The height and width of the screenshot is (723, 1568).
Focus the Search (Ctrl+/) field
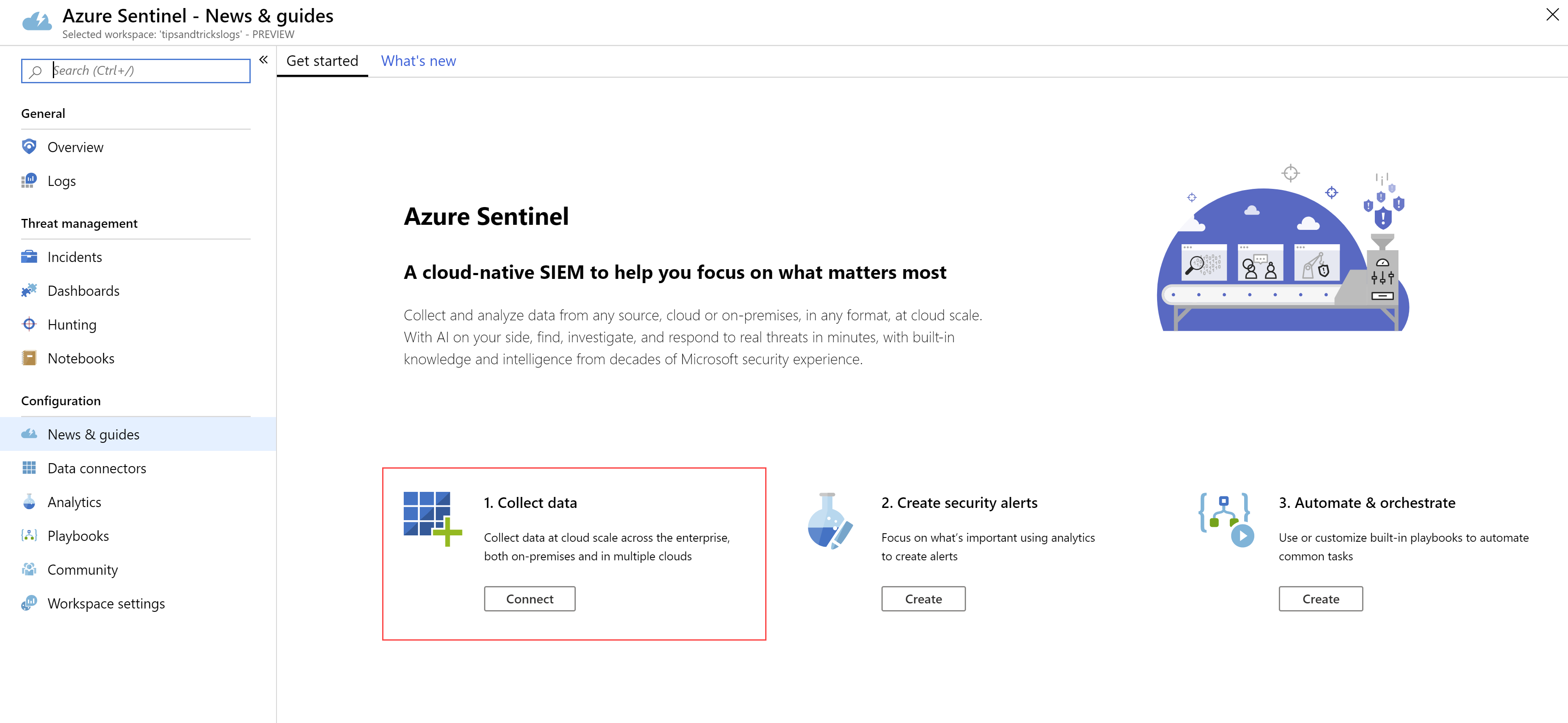pos(136,71)
